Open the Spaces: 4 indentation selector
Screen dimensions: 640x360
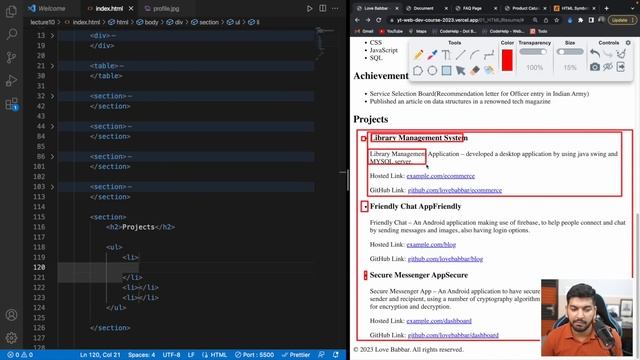(x=141, y=355)
